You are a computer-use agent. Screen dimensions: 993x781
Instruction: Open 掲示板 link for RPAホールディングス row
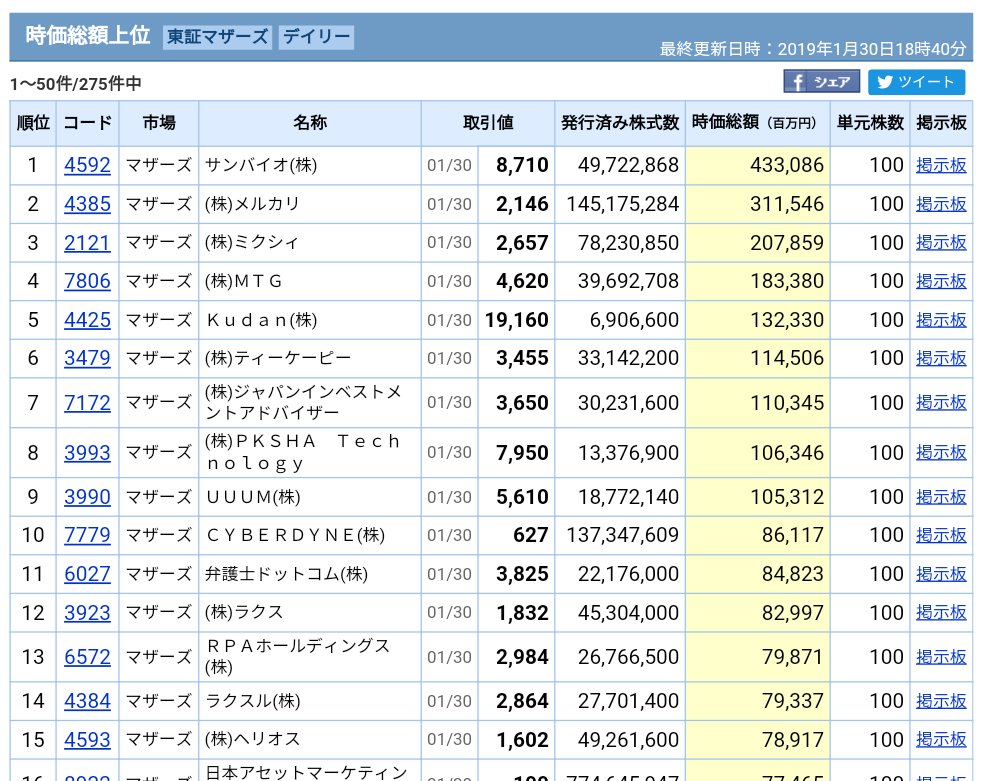[x=941, y=657]
